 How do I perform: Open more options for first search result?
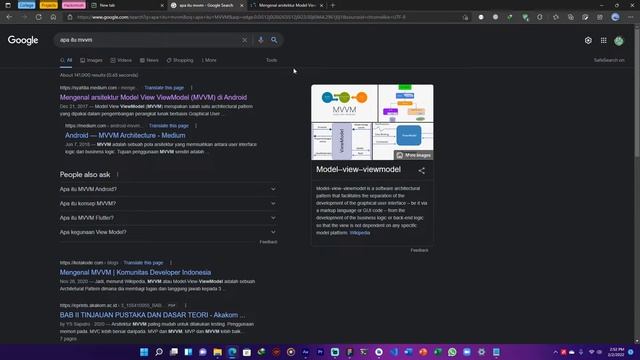[191, 88]
